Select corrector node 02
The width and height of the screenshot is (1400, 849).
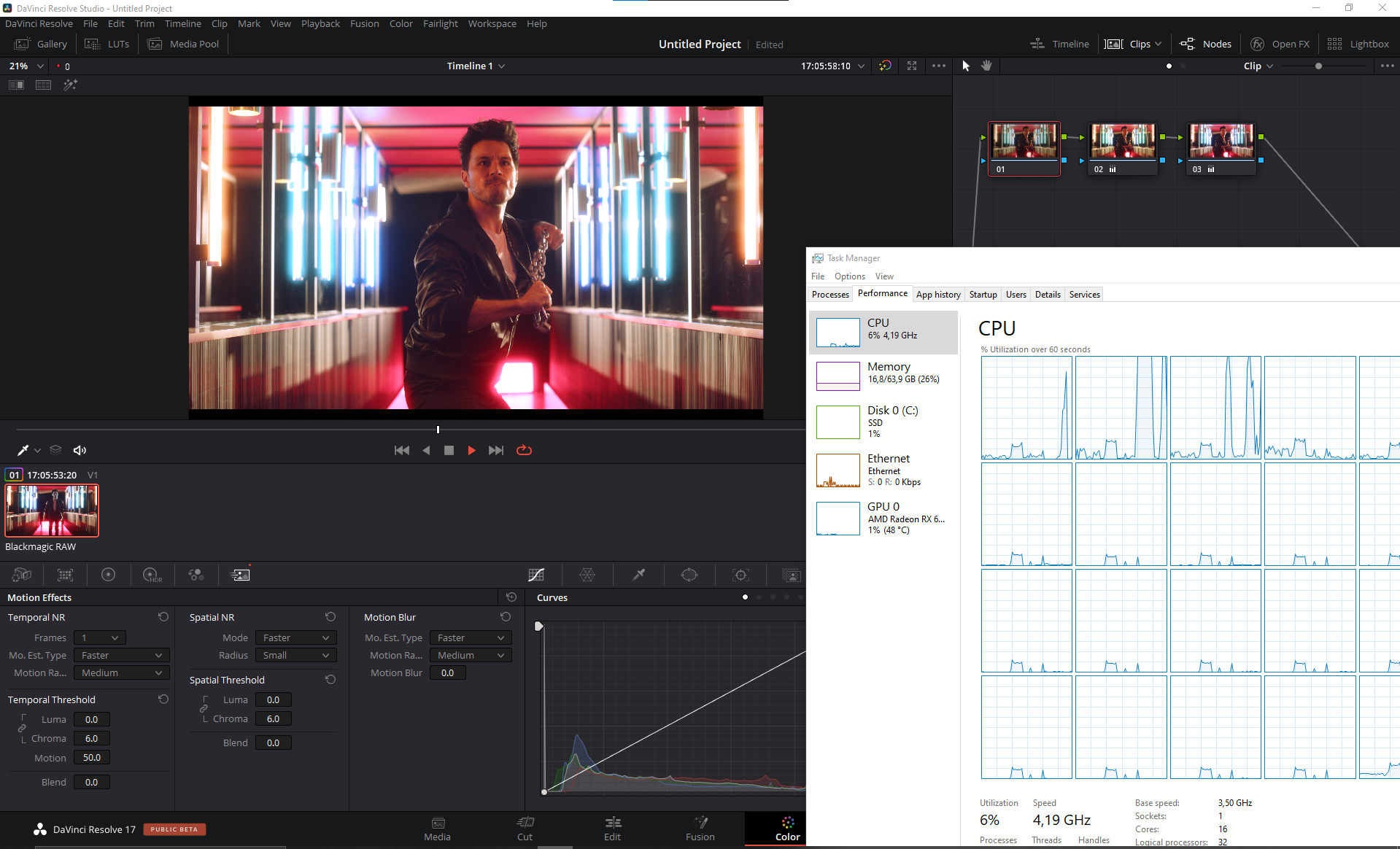click(1122, 149)
